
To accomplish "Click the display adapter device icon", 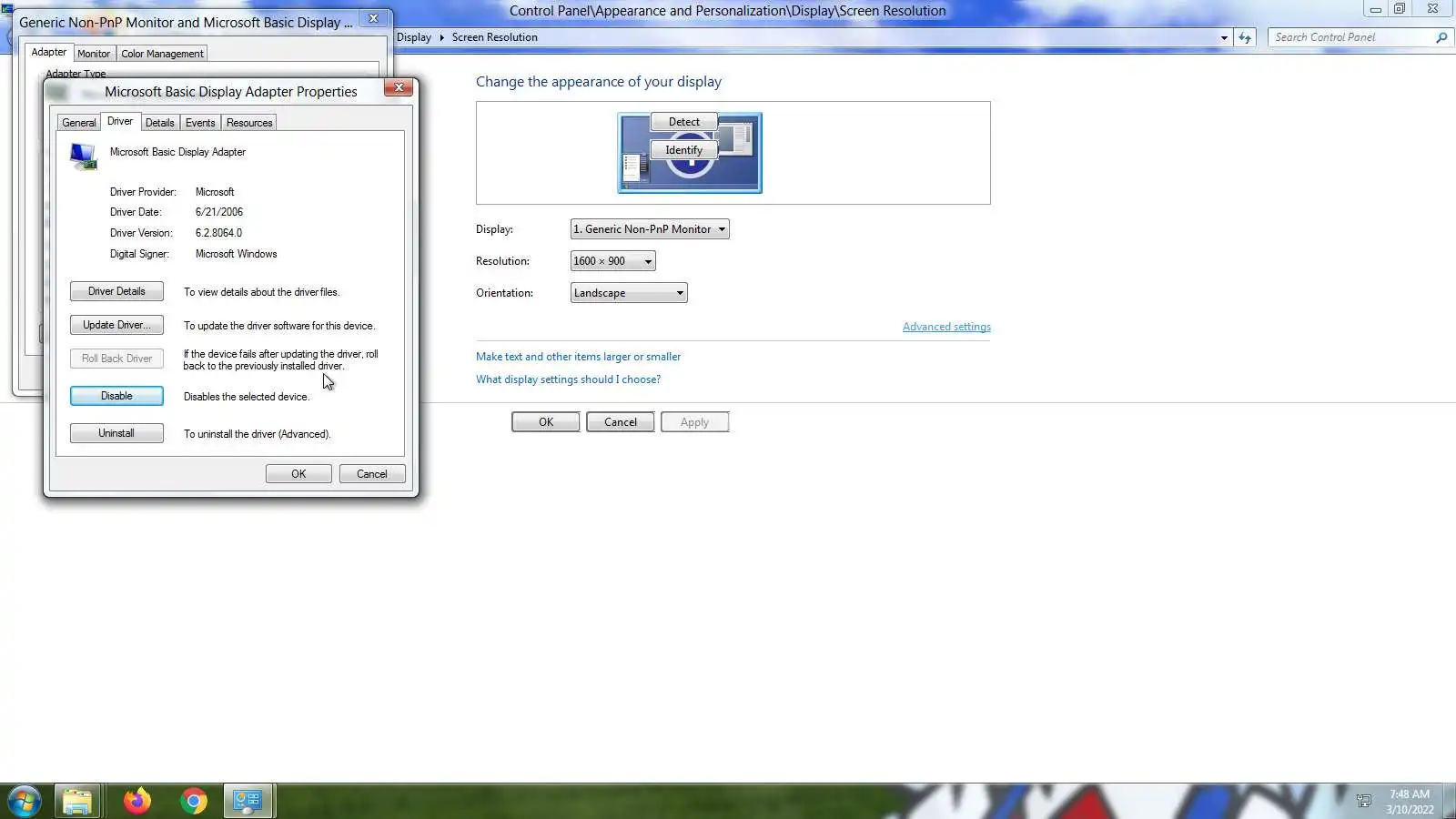I will 84,157.
